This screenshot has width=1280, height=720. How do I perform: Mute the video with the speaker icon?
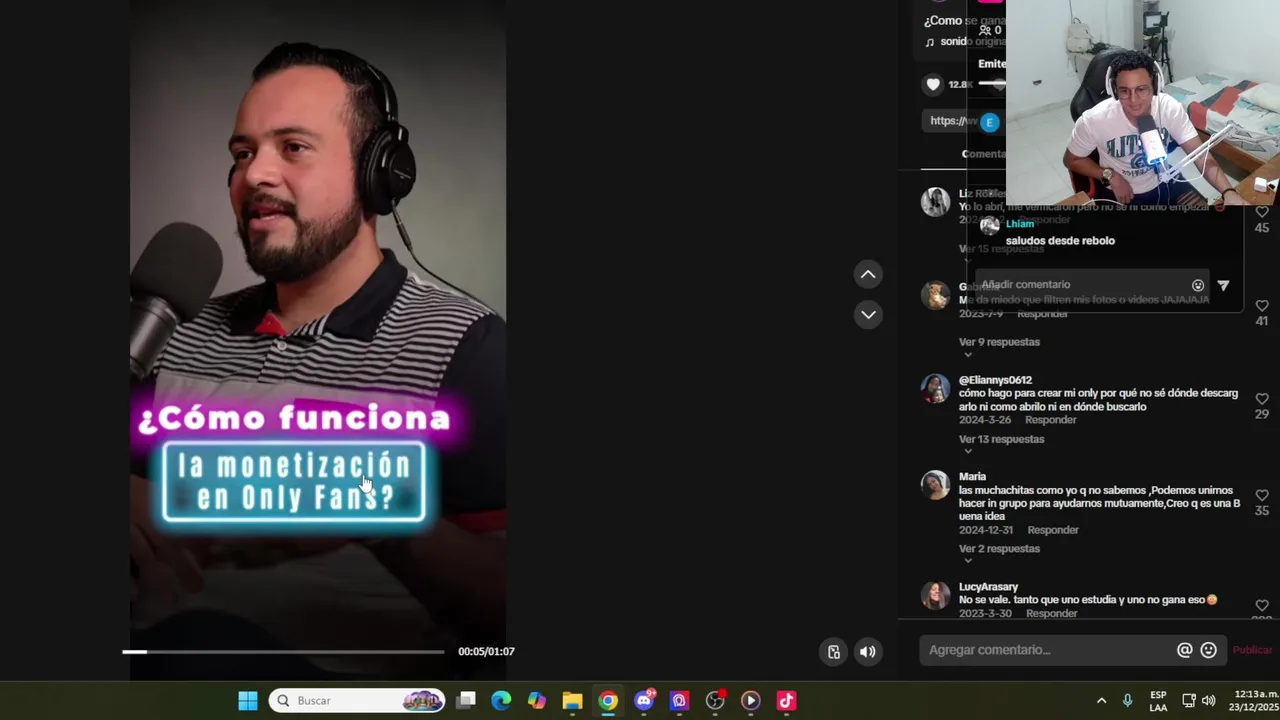(868, 652)
